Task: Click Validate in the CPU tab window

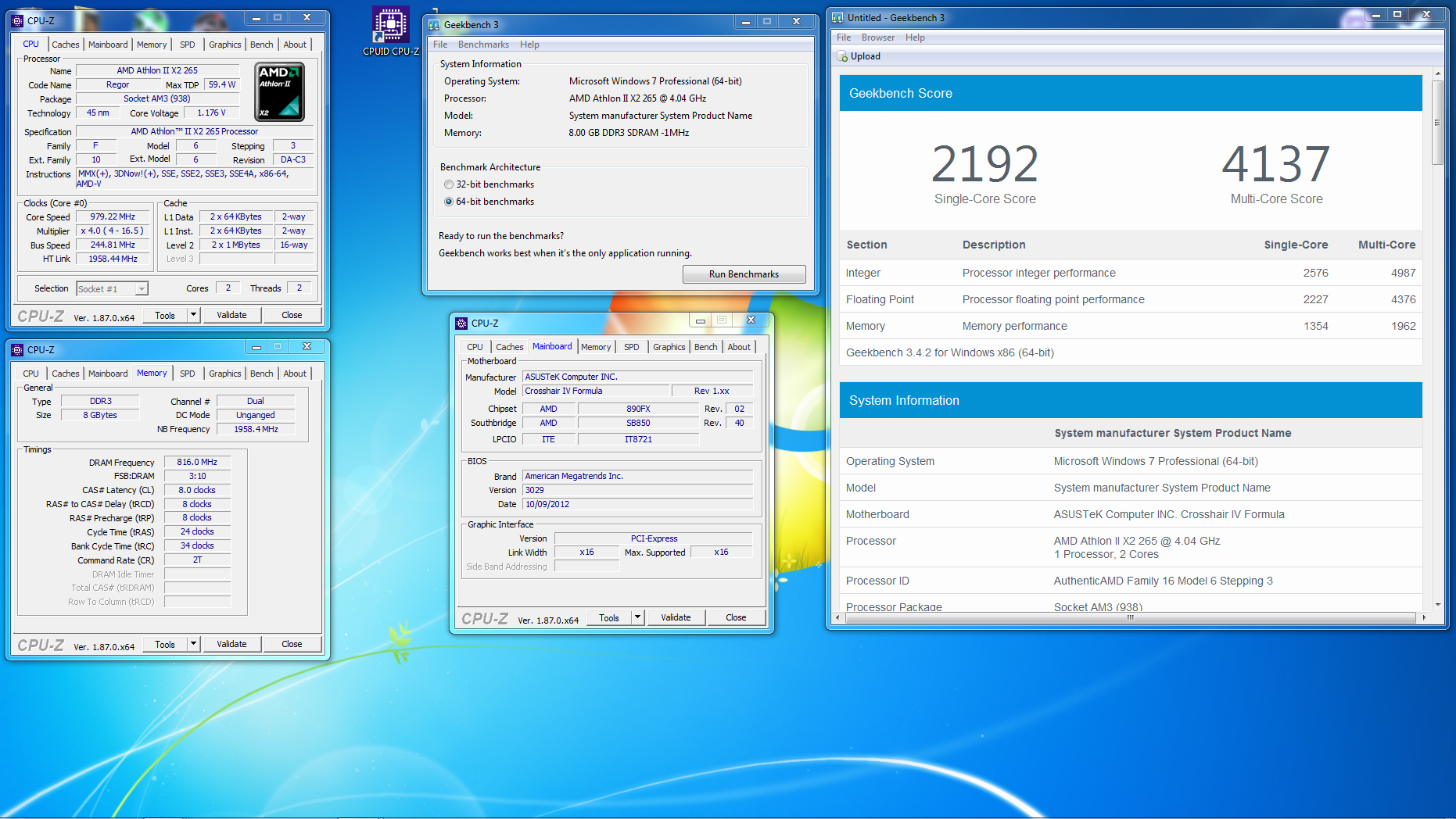Action: point(231,315)
